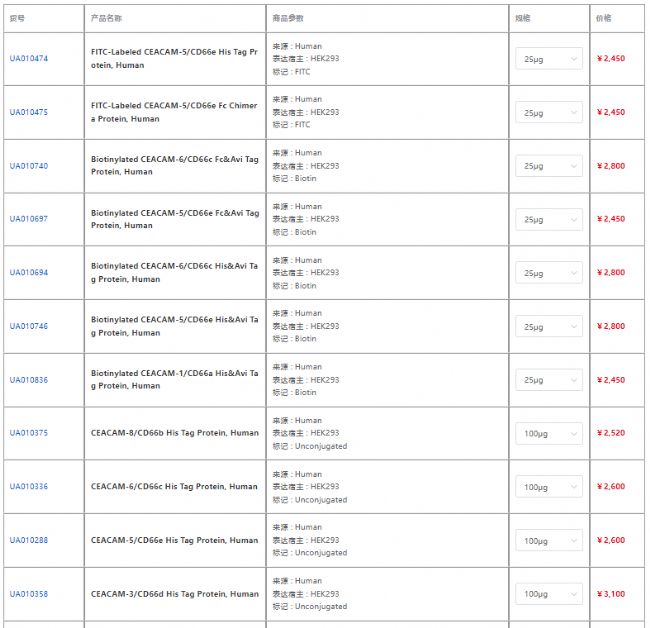Open product link UA010474
The width and height of the screenshot is (650, 628).
point(28,59)
